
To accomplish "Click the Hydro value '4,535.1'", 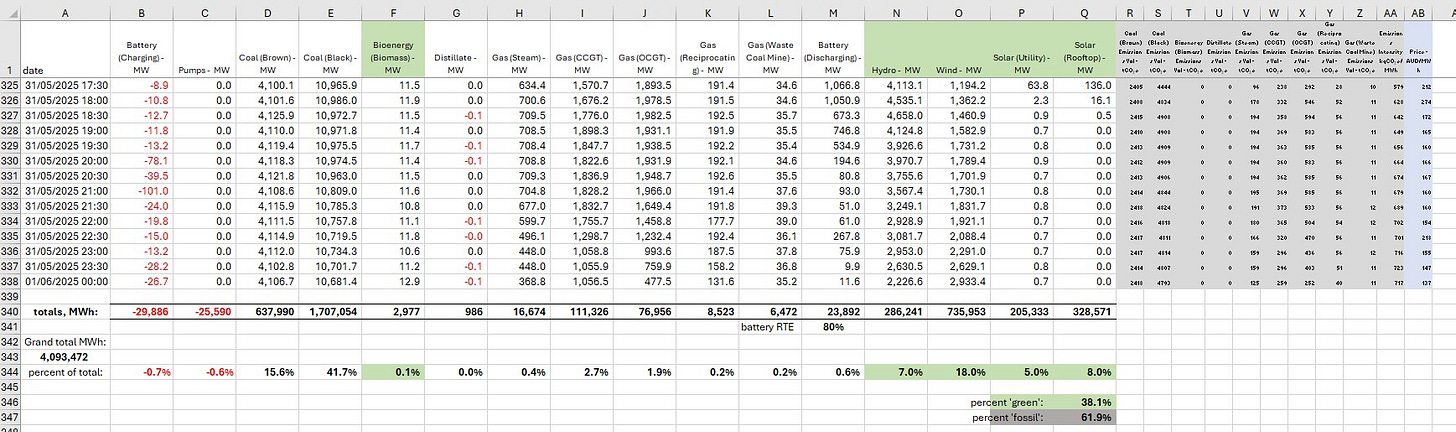I will 896,101.
